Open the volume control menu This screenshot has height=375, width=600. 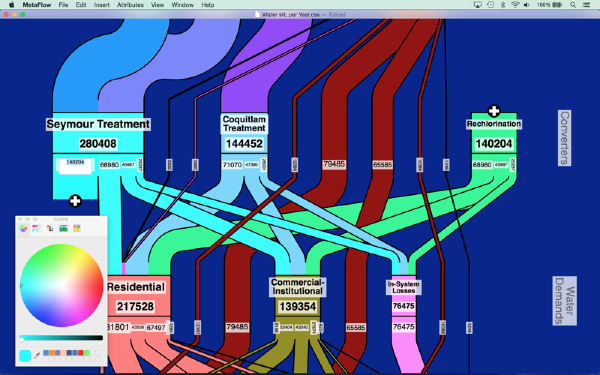(x=527, y=5)
